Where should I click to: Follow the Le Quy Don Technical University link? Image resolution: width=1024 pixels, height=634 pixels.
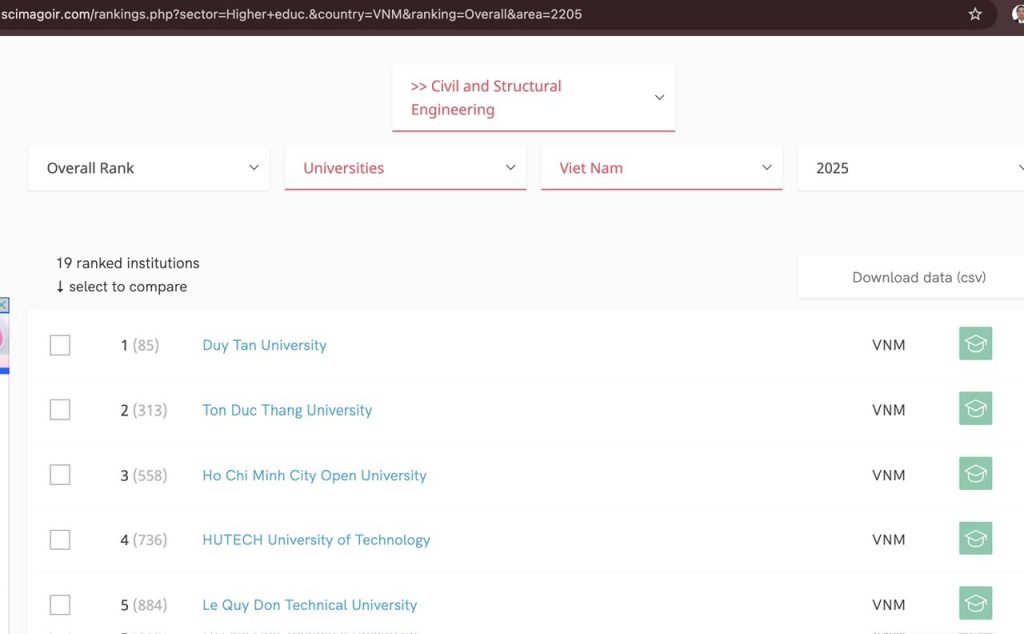point(310,605)
